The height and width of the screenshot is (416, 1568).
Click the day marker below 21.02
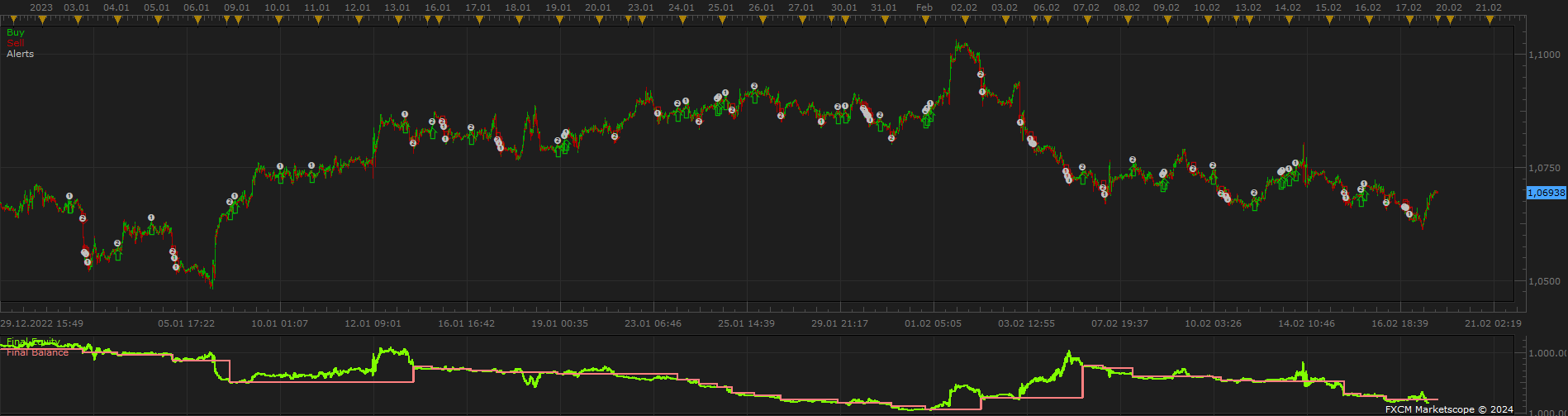[x=1491, y=21]
